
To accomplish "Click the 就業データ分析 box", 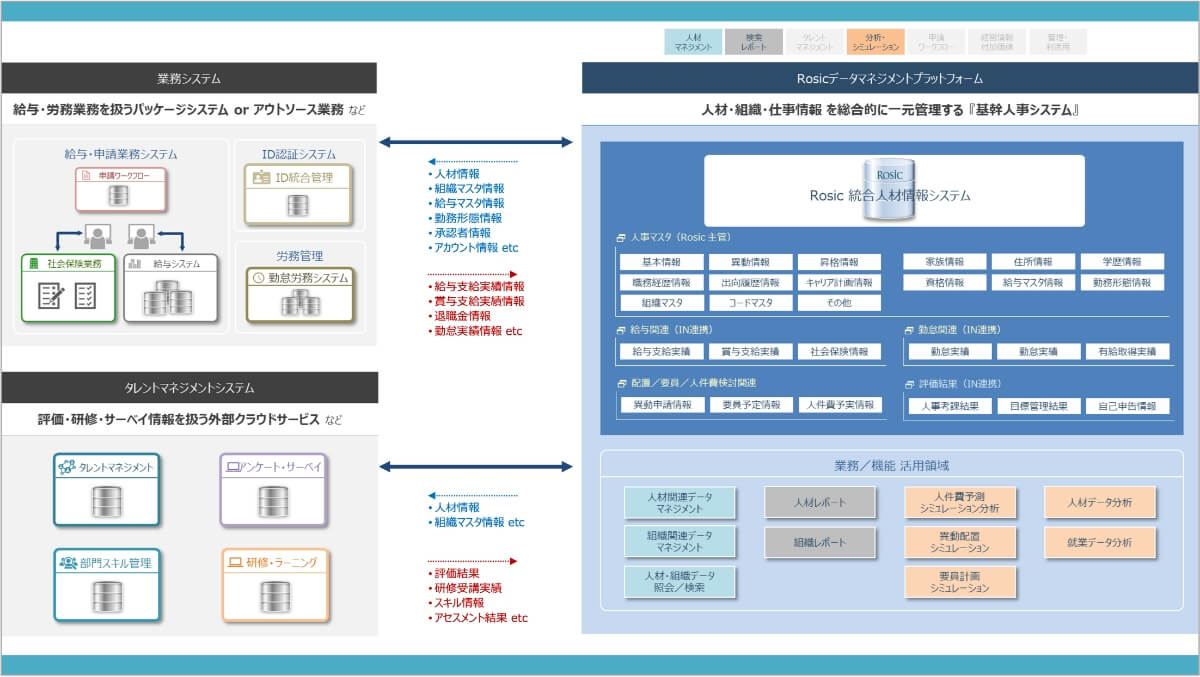I will pyautogui.click(x=1100, y=542).
